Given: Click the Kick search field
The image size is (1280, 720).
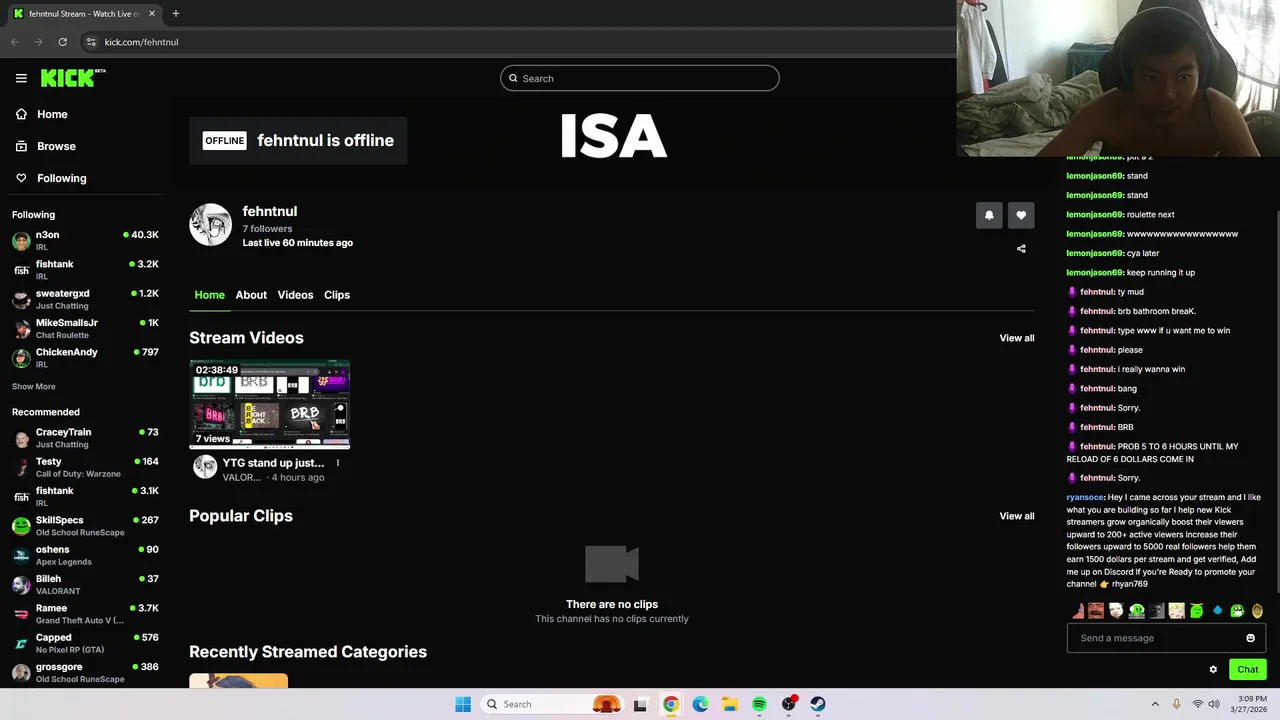Looking at the screenshot, I should [640, 78].
